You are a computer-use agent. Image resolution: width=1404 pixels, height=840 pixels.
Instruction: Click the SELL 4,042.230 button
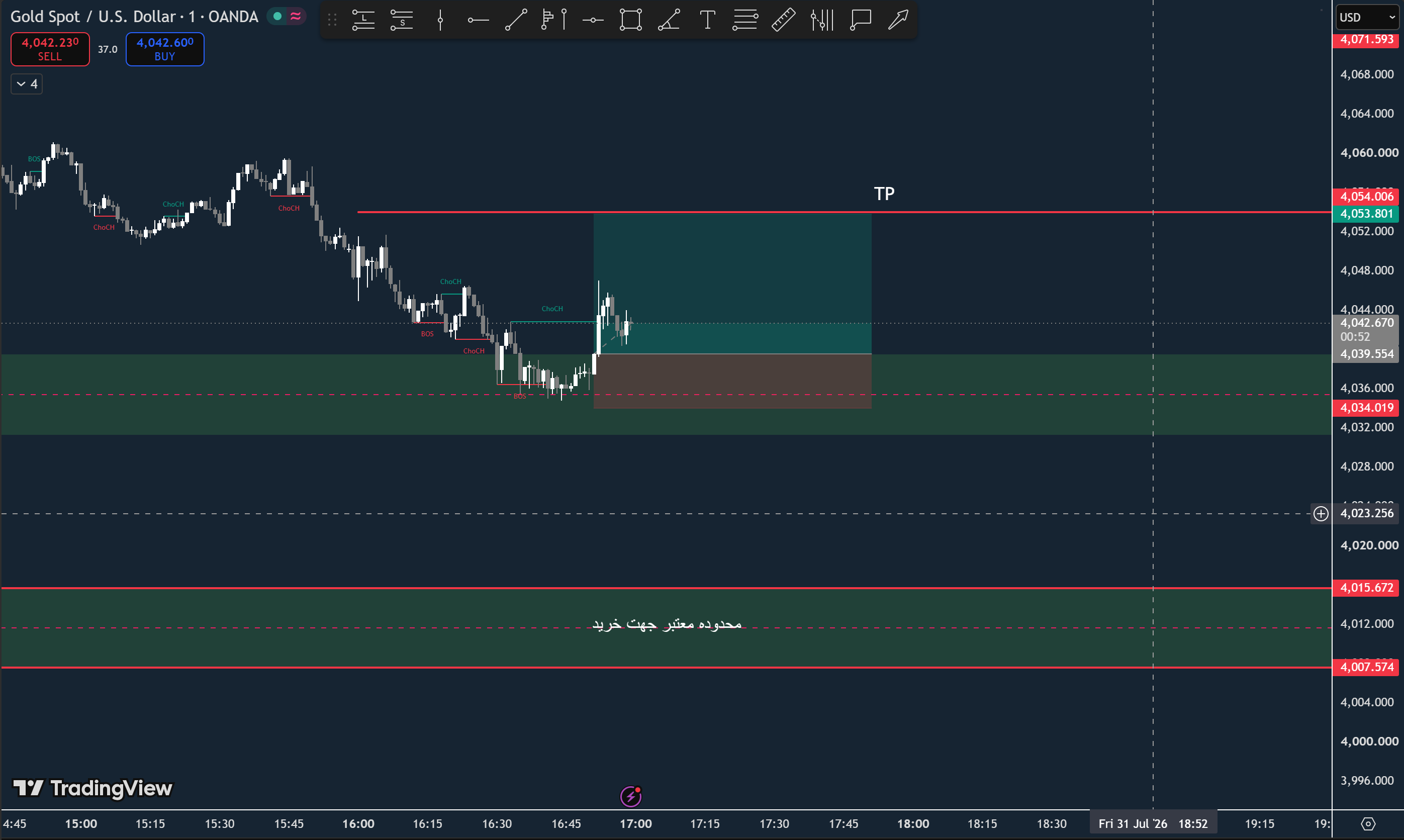[50, 49]
